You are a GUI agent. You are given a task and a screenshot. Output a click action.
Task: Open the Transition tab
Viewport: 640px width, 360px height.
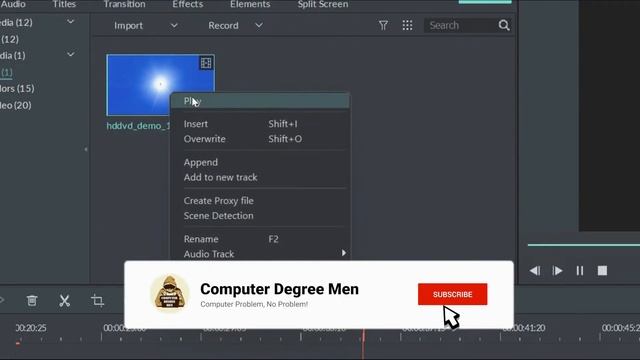124,4
